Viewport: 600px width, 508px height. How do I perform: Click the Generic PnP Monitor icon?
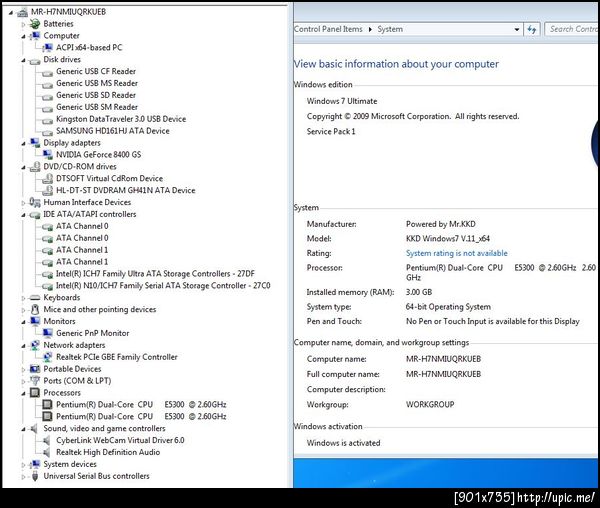click(x=47, y=333)
